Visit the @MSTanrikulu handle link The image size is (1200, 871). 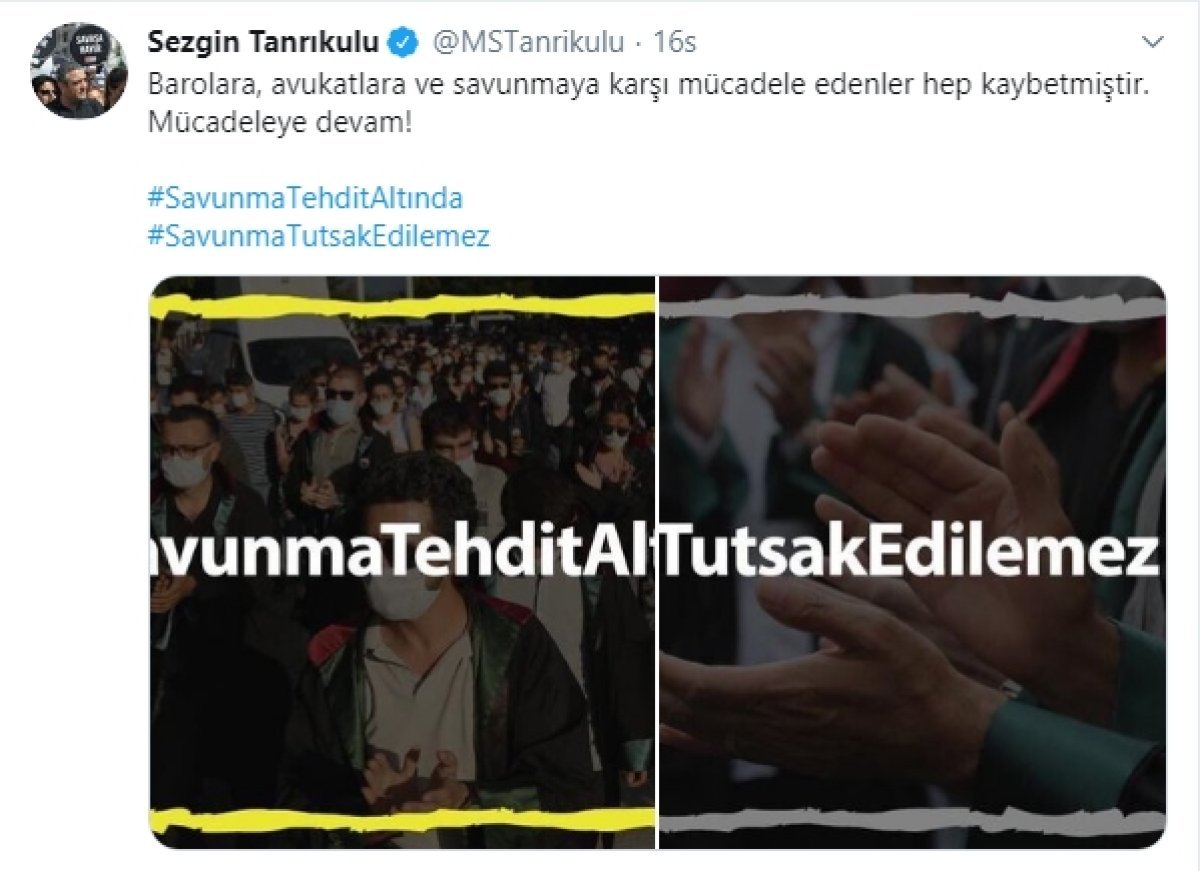click(527, 43)
